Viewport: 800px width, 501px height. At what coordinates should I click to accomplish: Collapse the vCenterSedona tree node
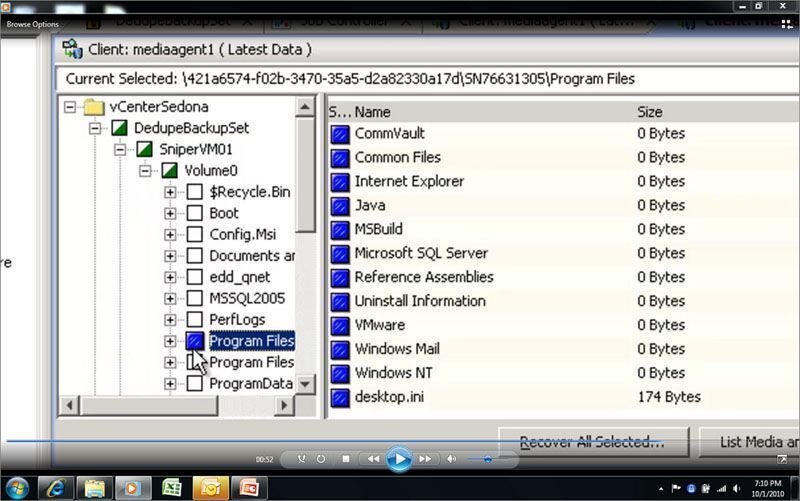pyautogui.click(x=70, y=107)
